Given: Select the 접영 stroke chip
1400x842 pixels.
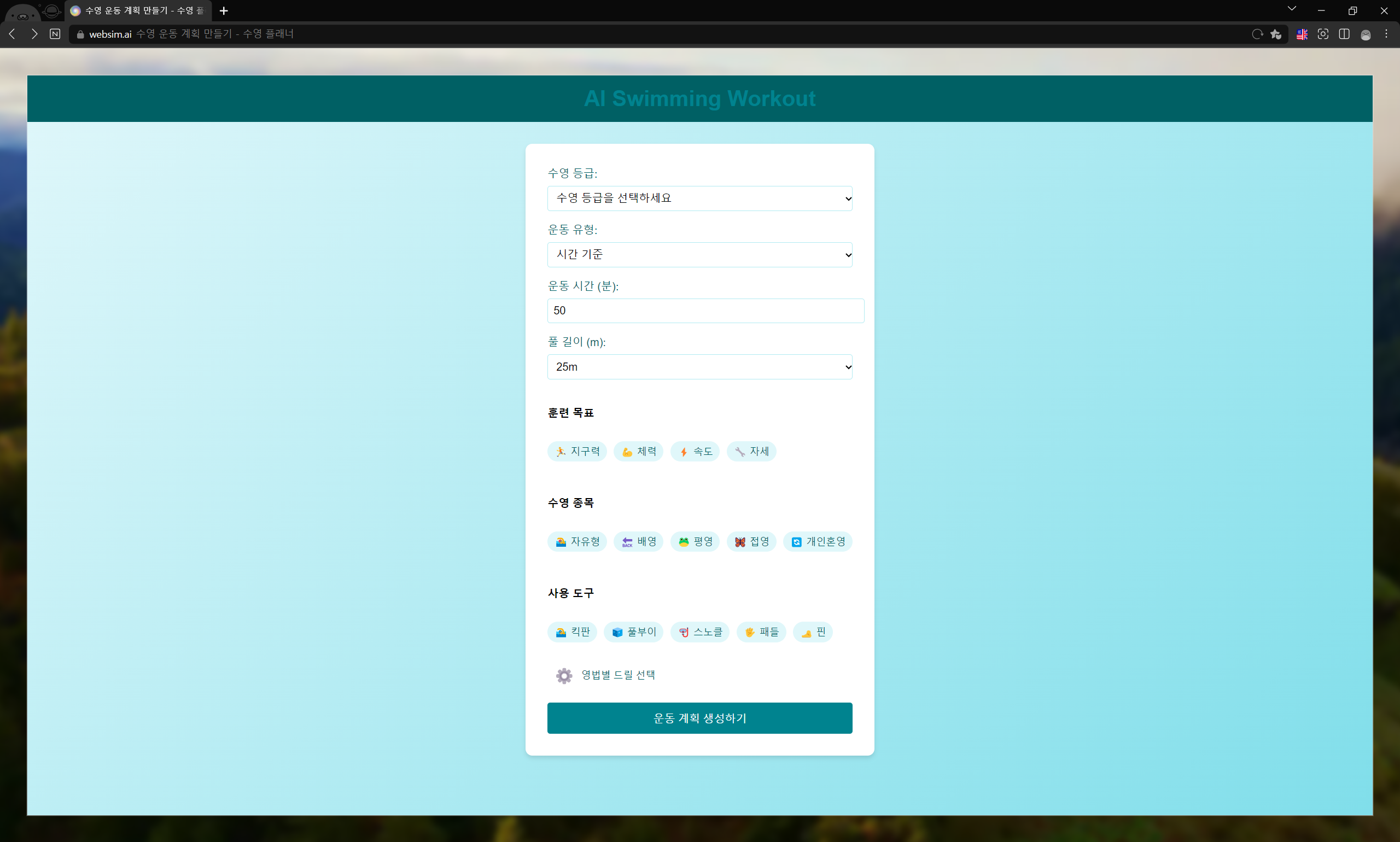Looking at the screenshot, I should coord(751,541).
